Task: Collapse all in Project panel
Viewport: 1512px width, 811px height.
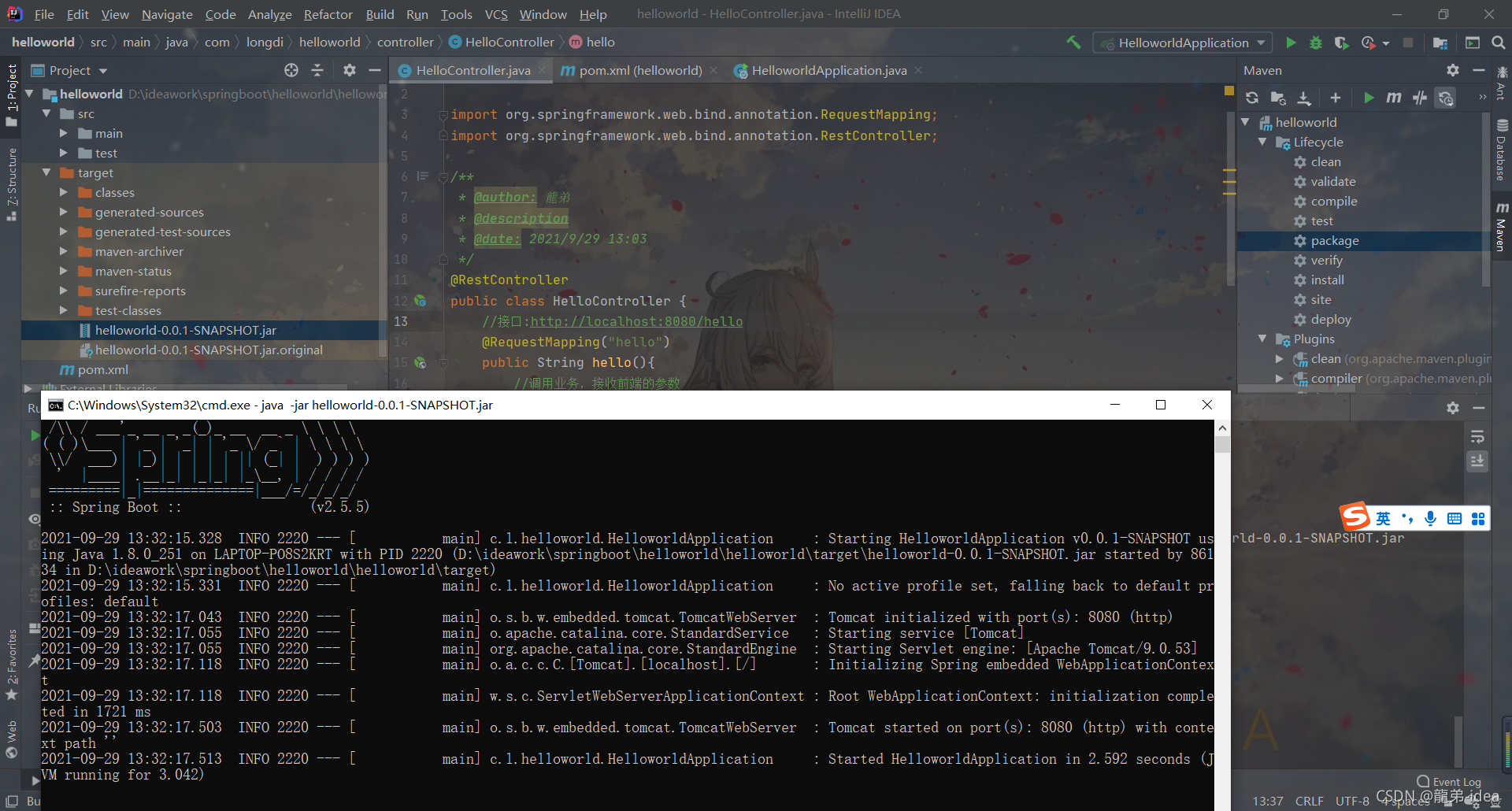Action: pos(317,70)
